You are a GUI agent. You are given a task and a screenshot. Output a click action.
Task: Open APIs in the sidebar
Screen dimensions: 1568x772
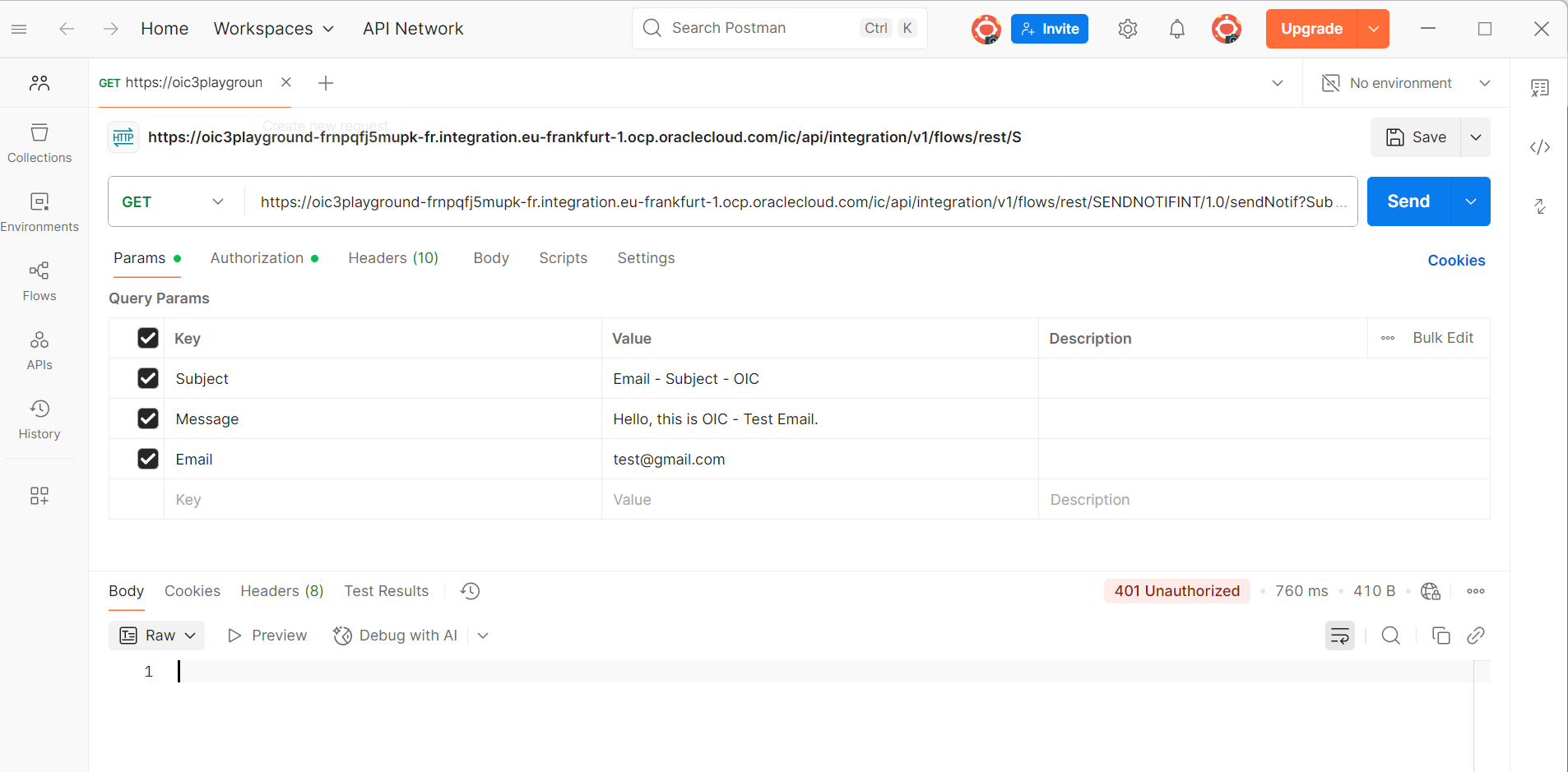coord(39,351)
